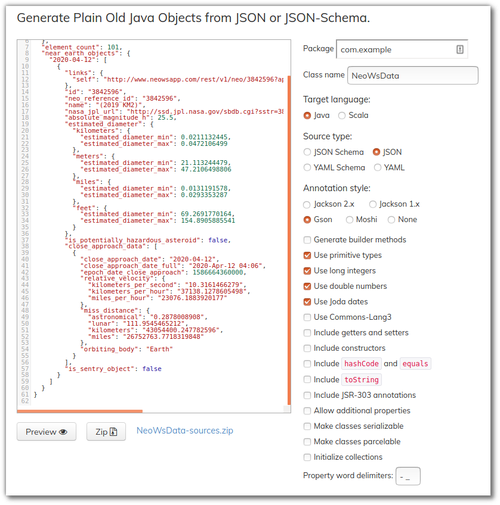Choose YAML Schema source type
Viewport: 500px width, 505px height.
click(307, 167)
